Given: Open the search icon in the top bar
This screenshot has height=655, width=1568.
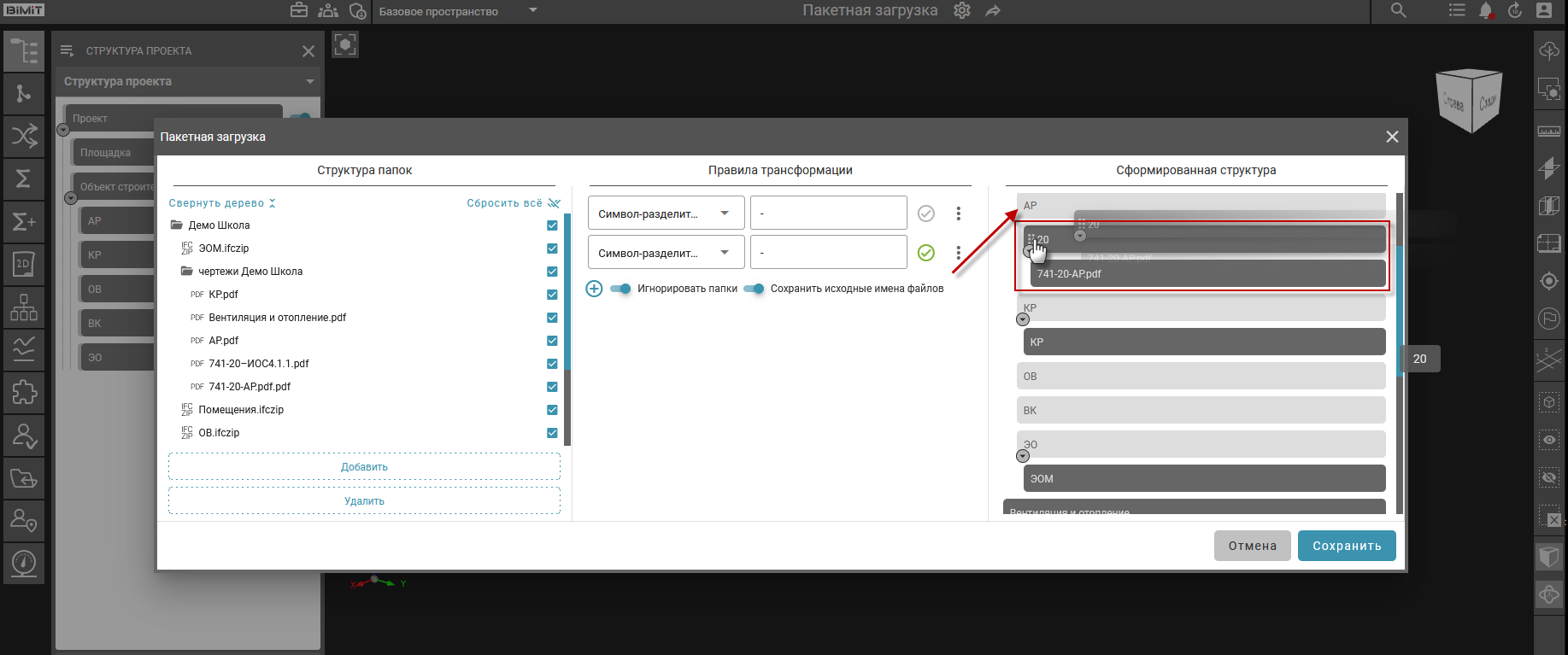Looking at the screenshot, I should (x=1398, y=11).
